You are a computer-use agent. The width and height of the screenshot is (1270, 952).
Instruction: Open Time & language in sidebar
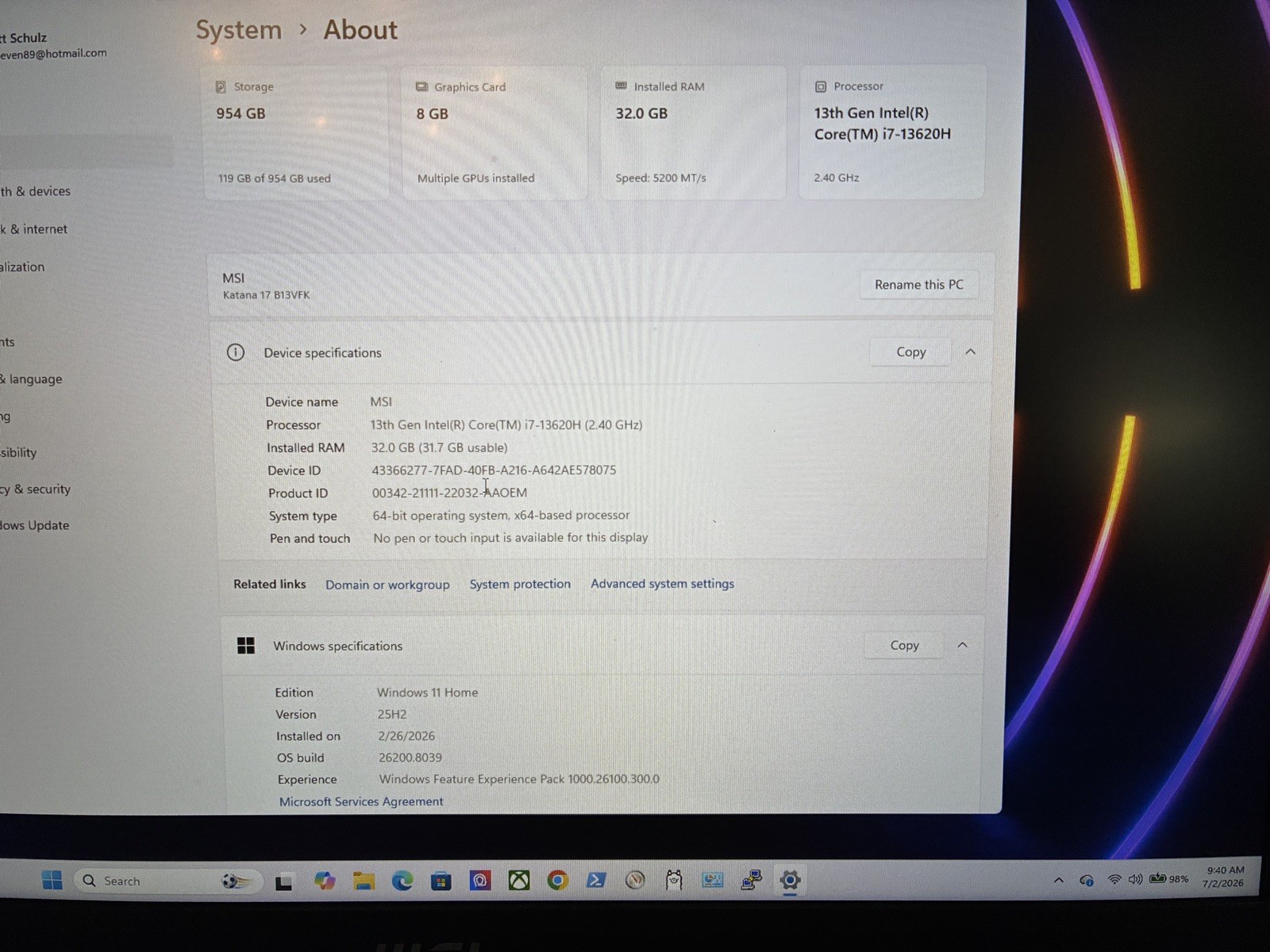[x=32, y=379]
